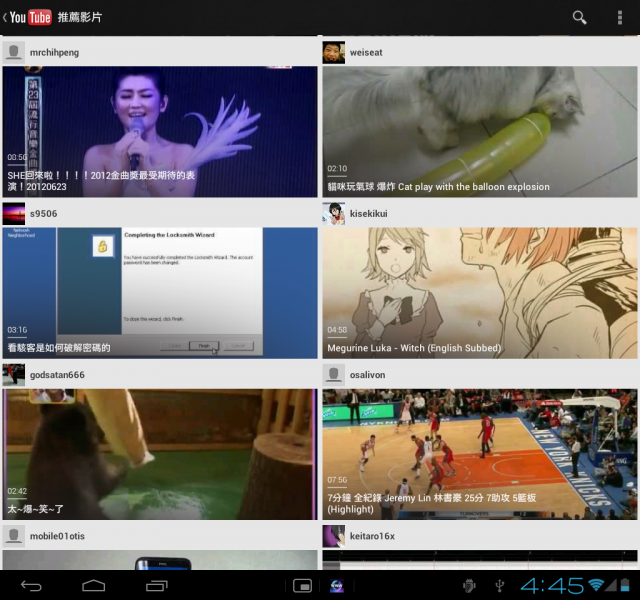
Task: Open the godsatan666 channel name
Action: click(x=57, y=375)
